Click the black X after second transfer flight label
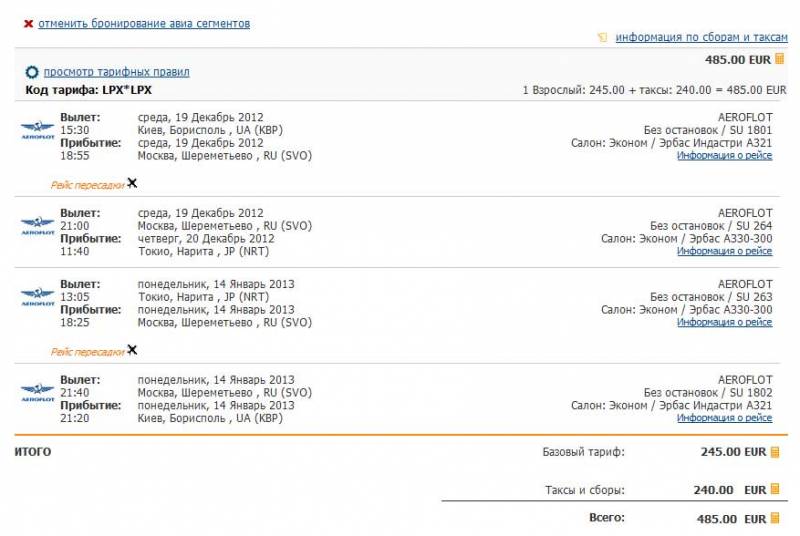The width and height of the screenshot is (800, 536). click(132, 350)
